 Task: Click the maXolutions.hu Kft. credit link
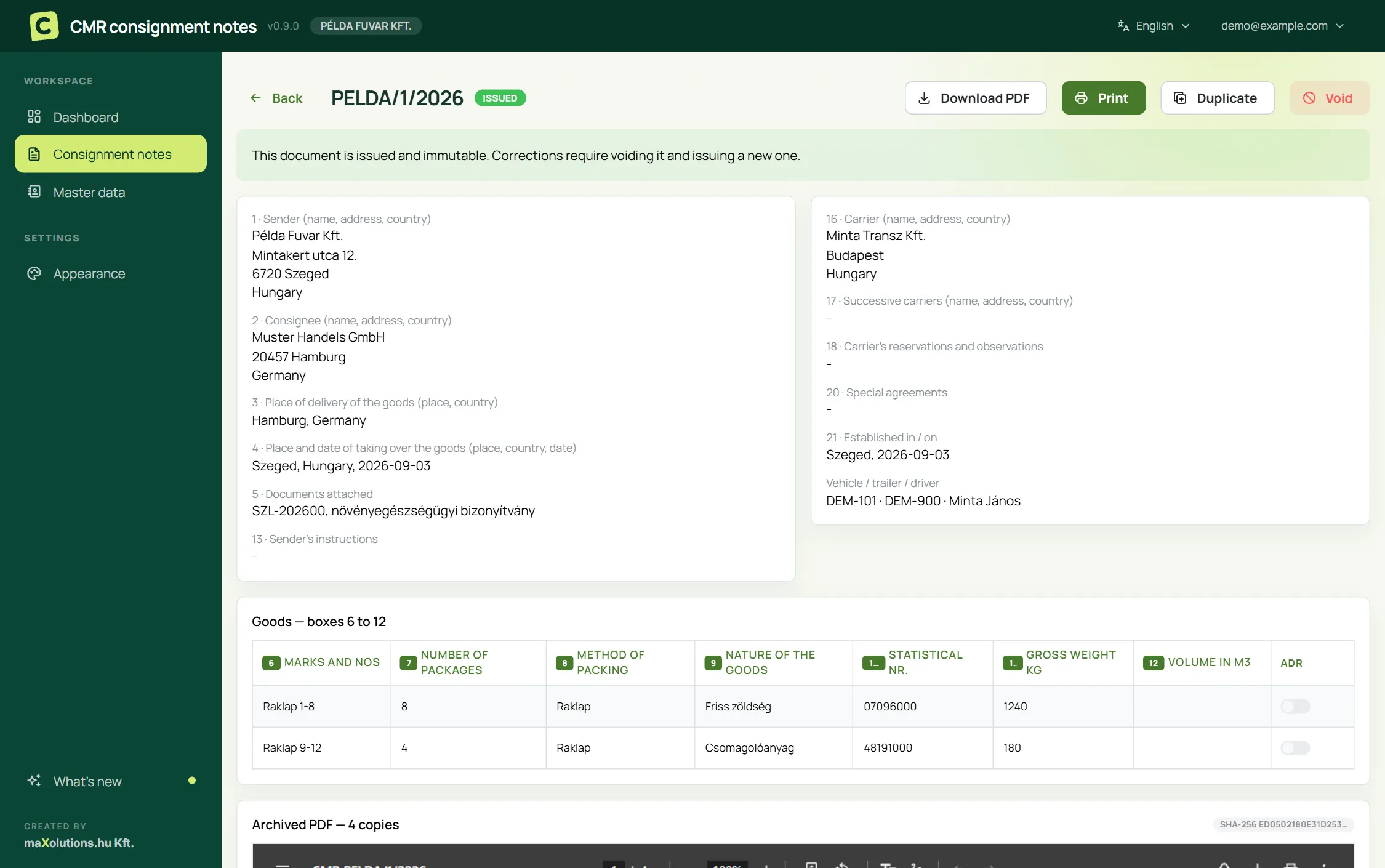click(79, 843)
